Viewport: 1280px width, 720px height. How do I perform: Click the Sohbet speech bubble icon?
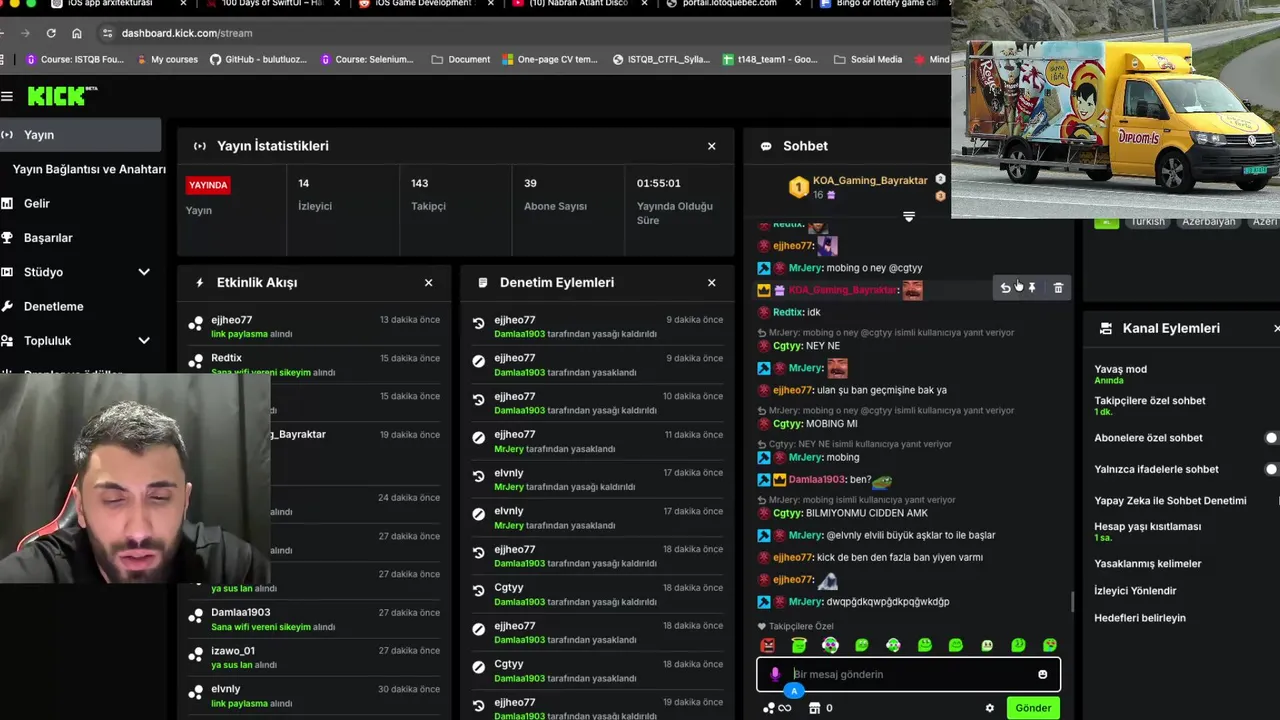766,146
